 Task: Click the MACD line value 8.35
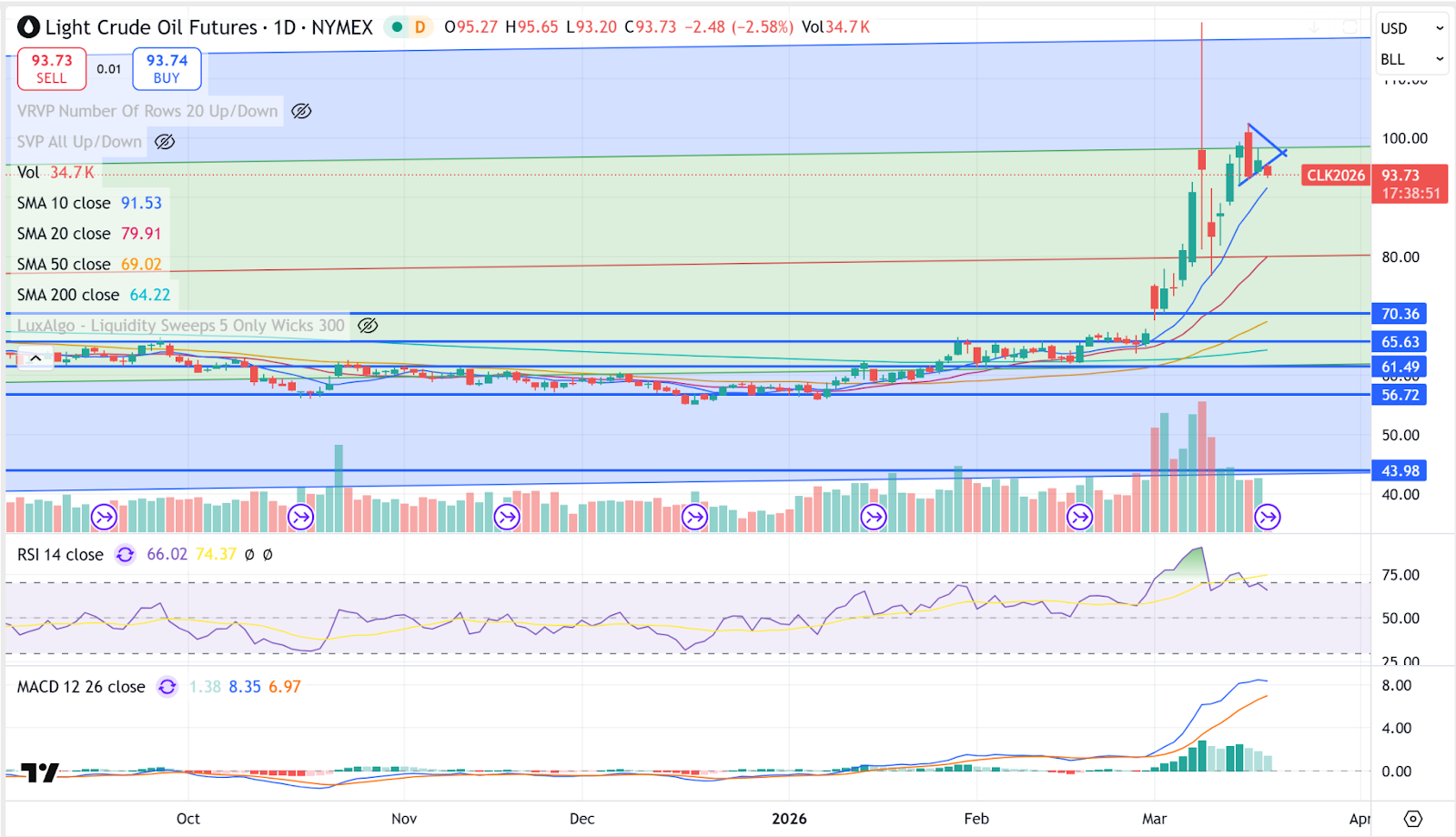(x=245, y=687)
